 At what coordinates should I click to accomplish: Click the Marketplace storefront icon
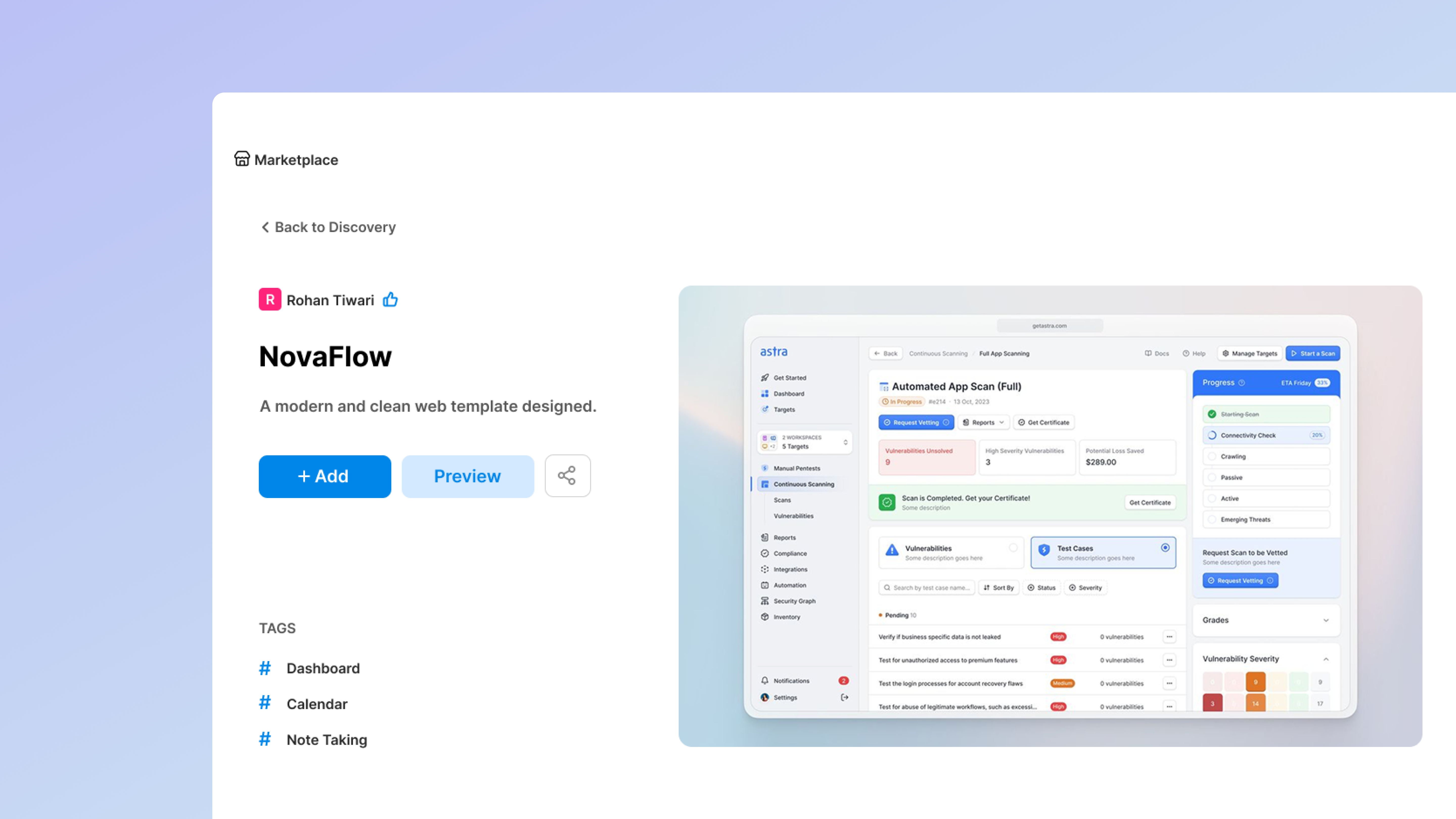242,159
